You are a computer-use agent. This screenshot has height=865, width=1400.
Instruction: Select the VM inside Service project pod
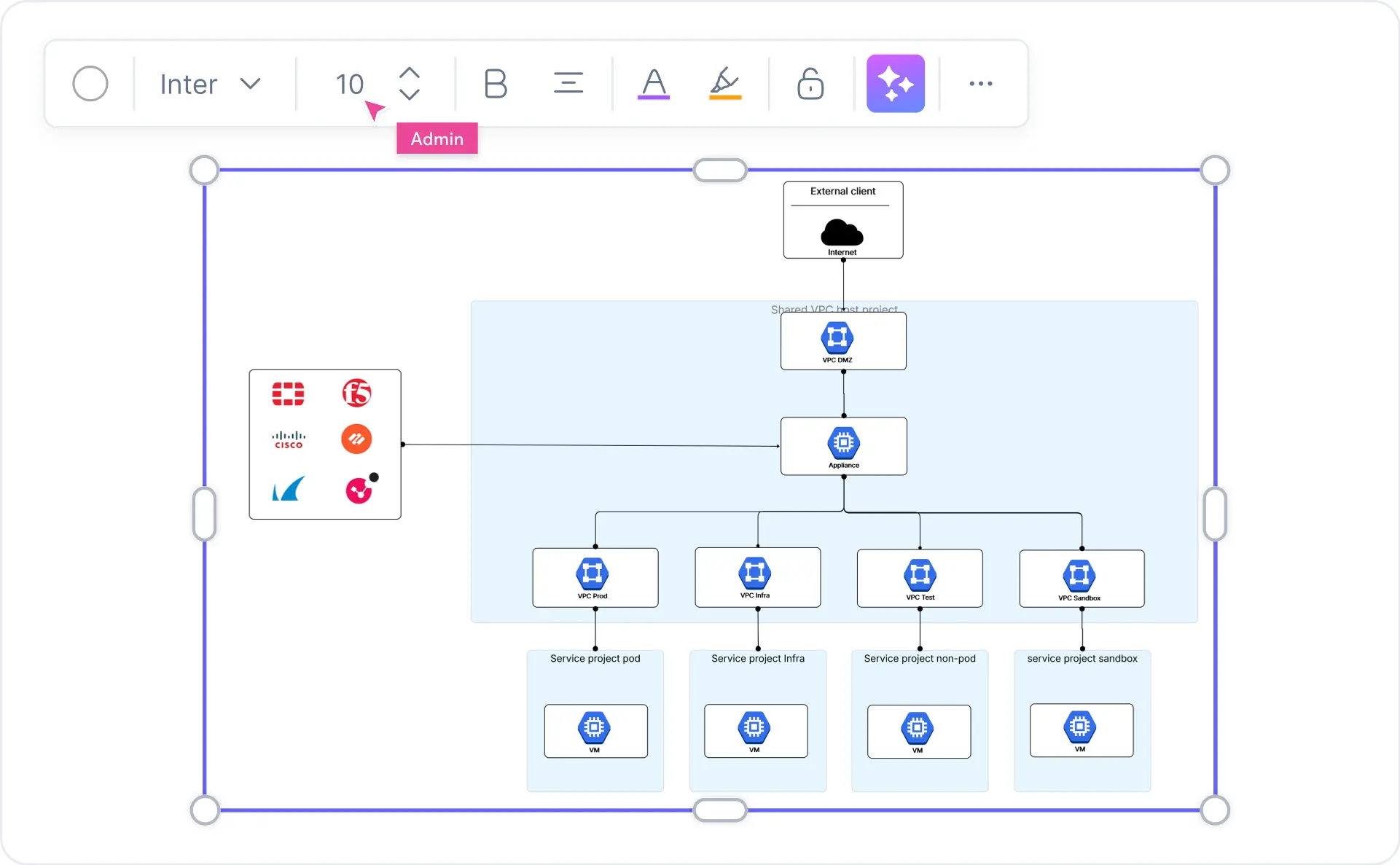tap(595, 731)
